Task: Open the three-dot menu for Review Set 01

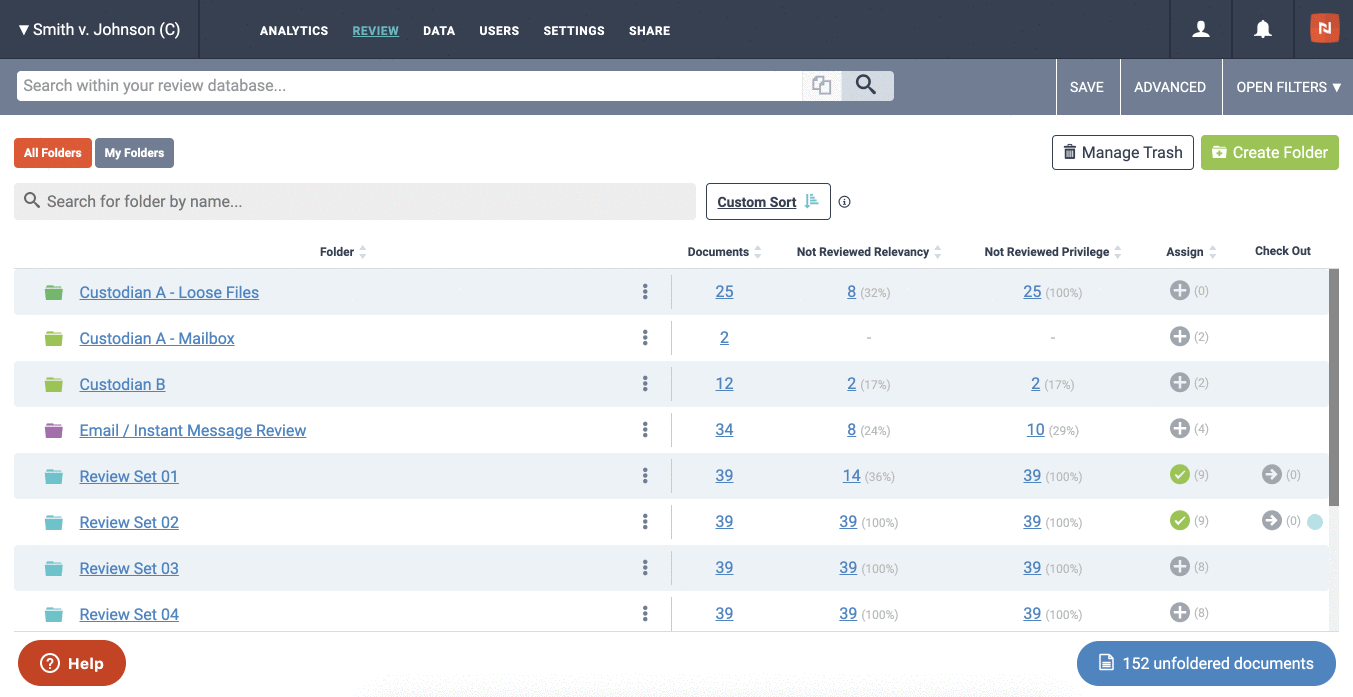Action: coord(645,476)
